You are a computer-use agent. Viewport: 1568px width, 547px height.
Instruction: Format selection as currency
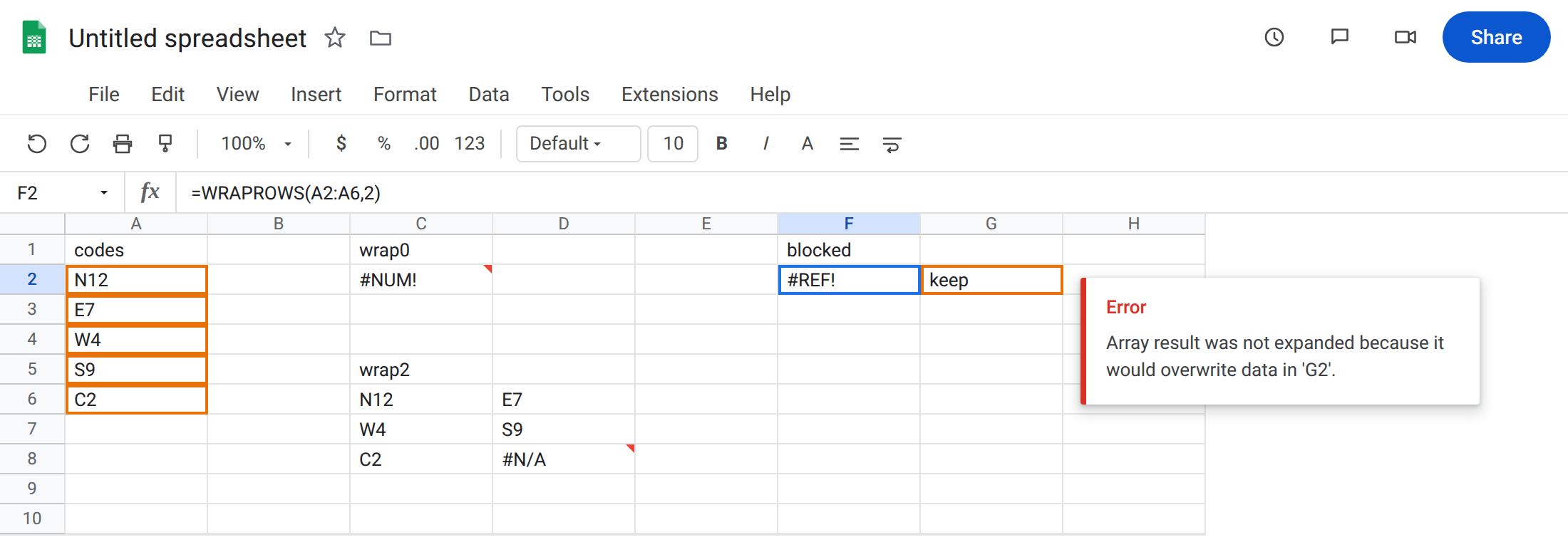(x=341, y=144)
